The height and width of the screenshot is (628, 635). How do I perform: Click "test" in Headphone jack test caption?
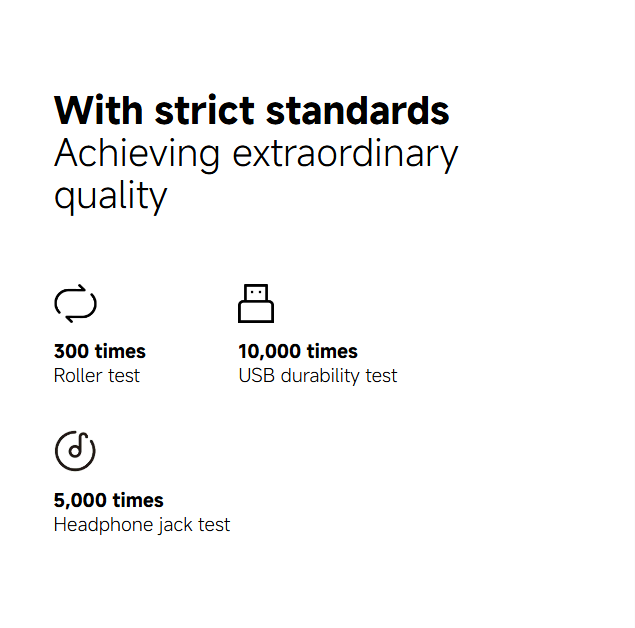[214, 525]
